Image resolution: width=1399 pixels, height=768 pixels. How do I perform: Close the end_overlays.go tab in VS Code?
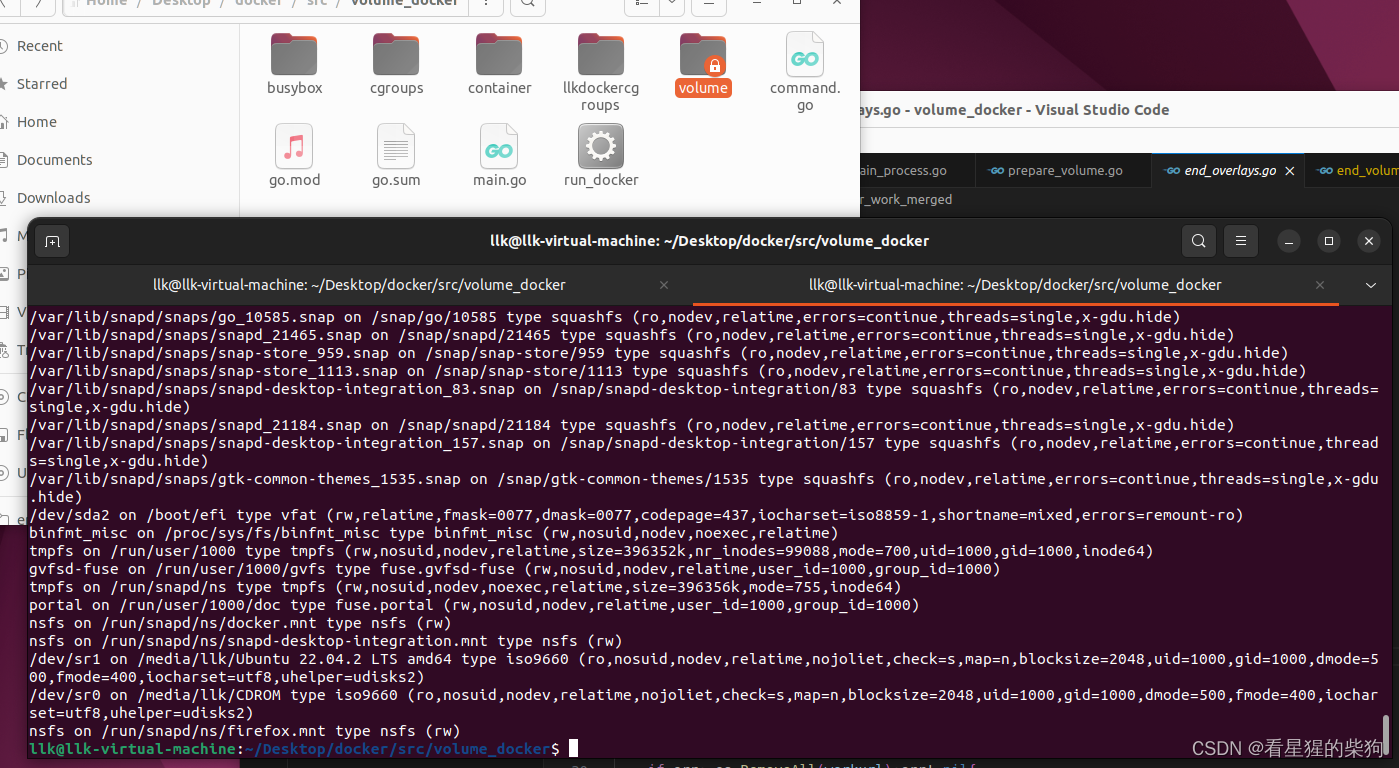coord(1290,171)
